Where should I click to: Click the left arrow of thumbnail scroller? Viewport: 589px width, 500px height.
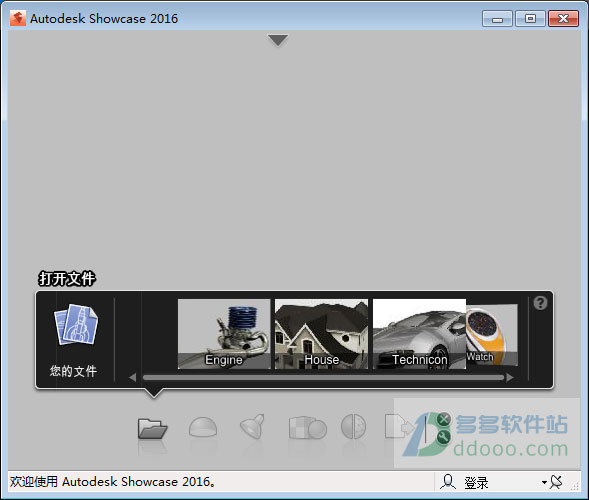pyautogui.click(x=133, y=378)
